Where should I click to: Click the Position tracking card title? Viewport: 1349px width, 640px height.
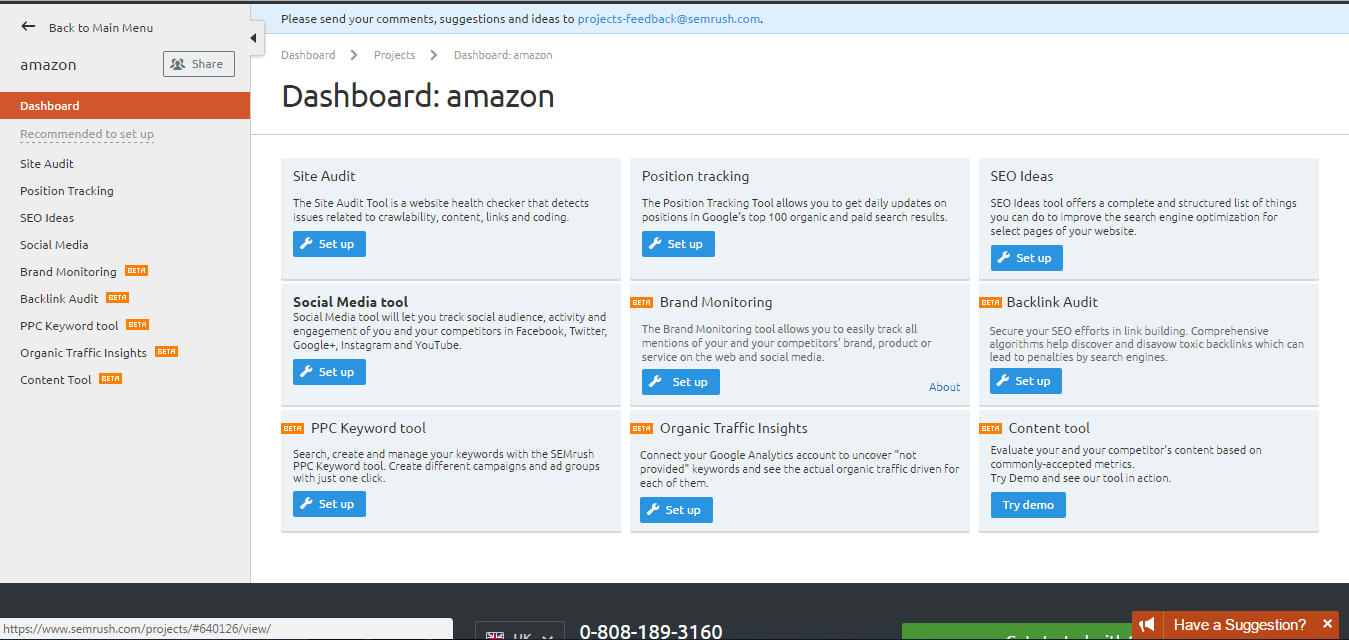tap(695, 176)
